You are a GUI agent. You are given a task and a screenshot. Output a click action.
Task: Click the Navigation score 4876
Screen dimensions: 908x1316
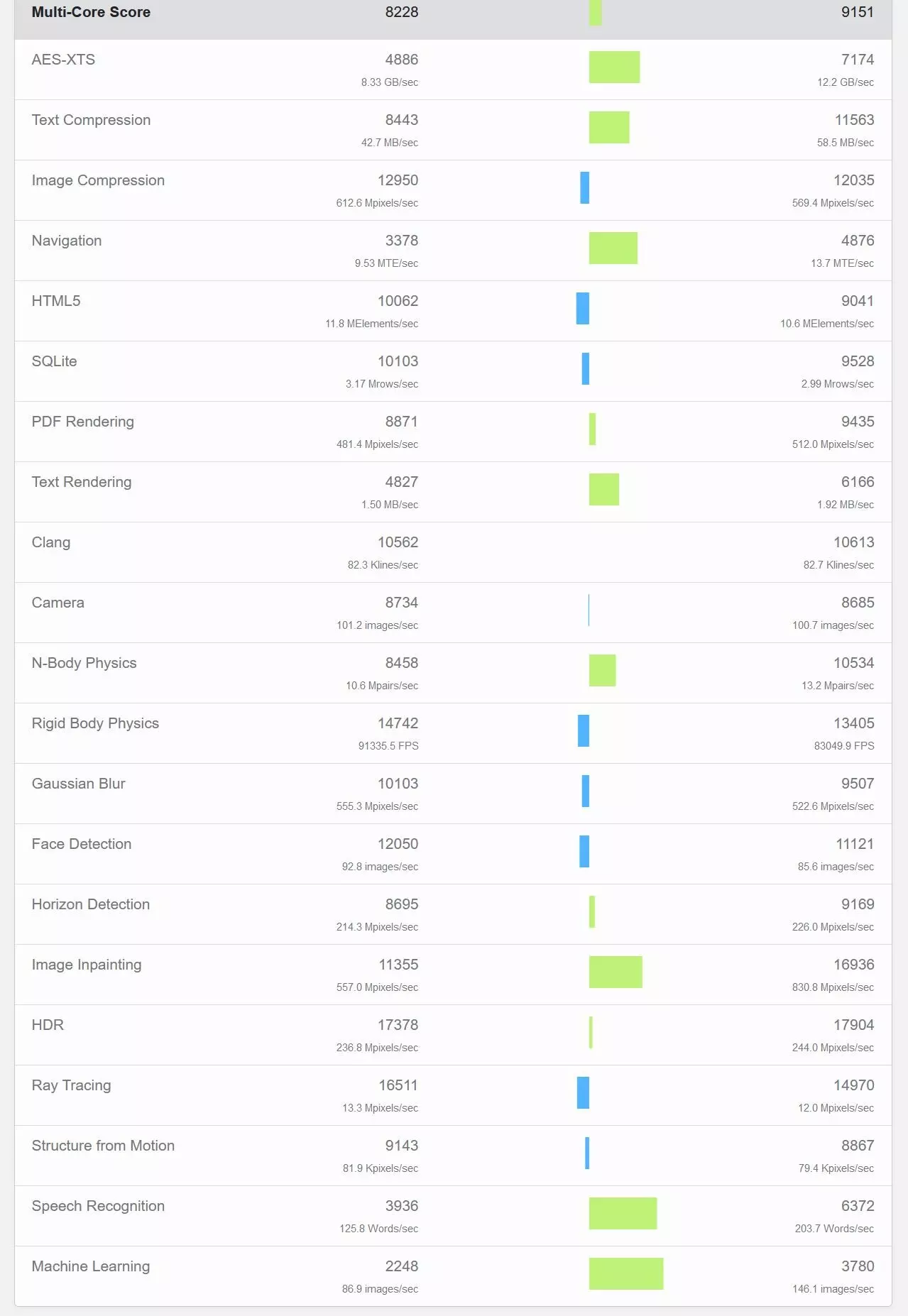click(x=857, y=241)
